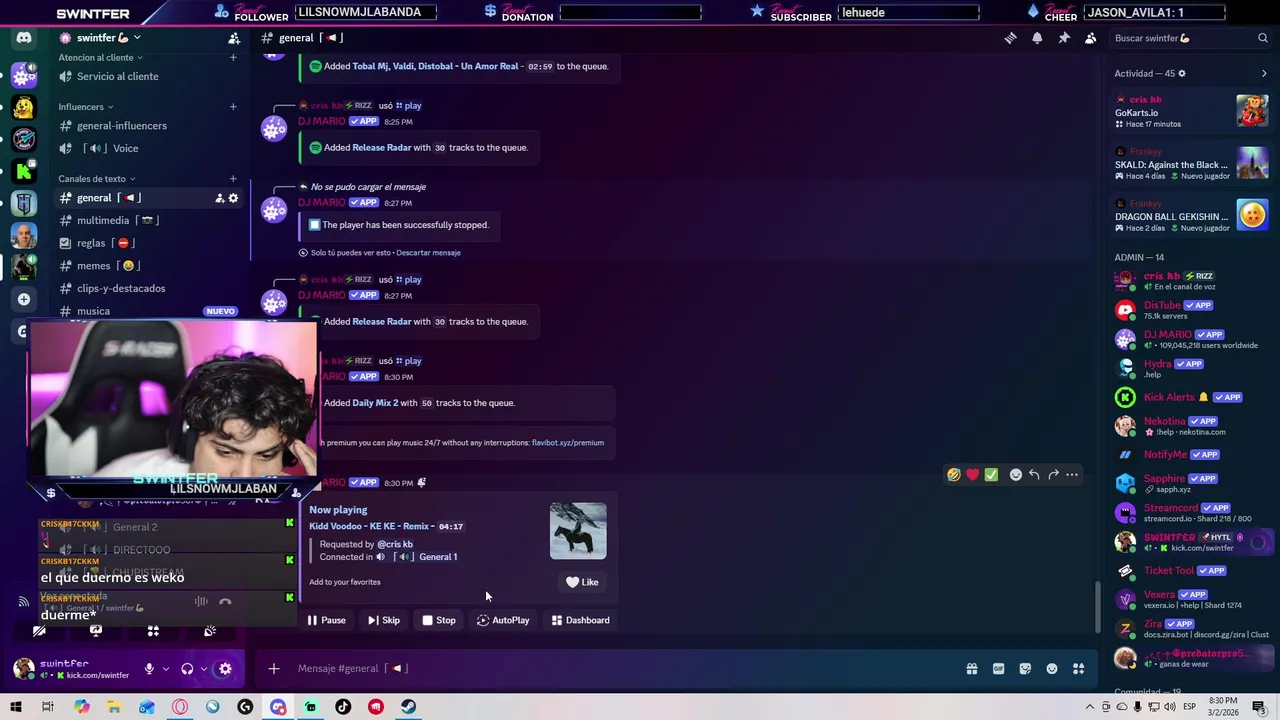The image size is (1280, 720).
Task: Open Steam from Windows taskbar
Action: [409, 707]
